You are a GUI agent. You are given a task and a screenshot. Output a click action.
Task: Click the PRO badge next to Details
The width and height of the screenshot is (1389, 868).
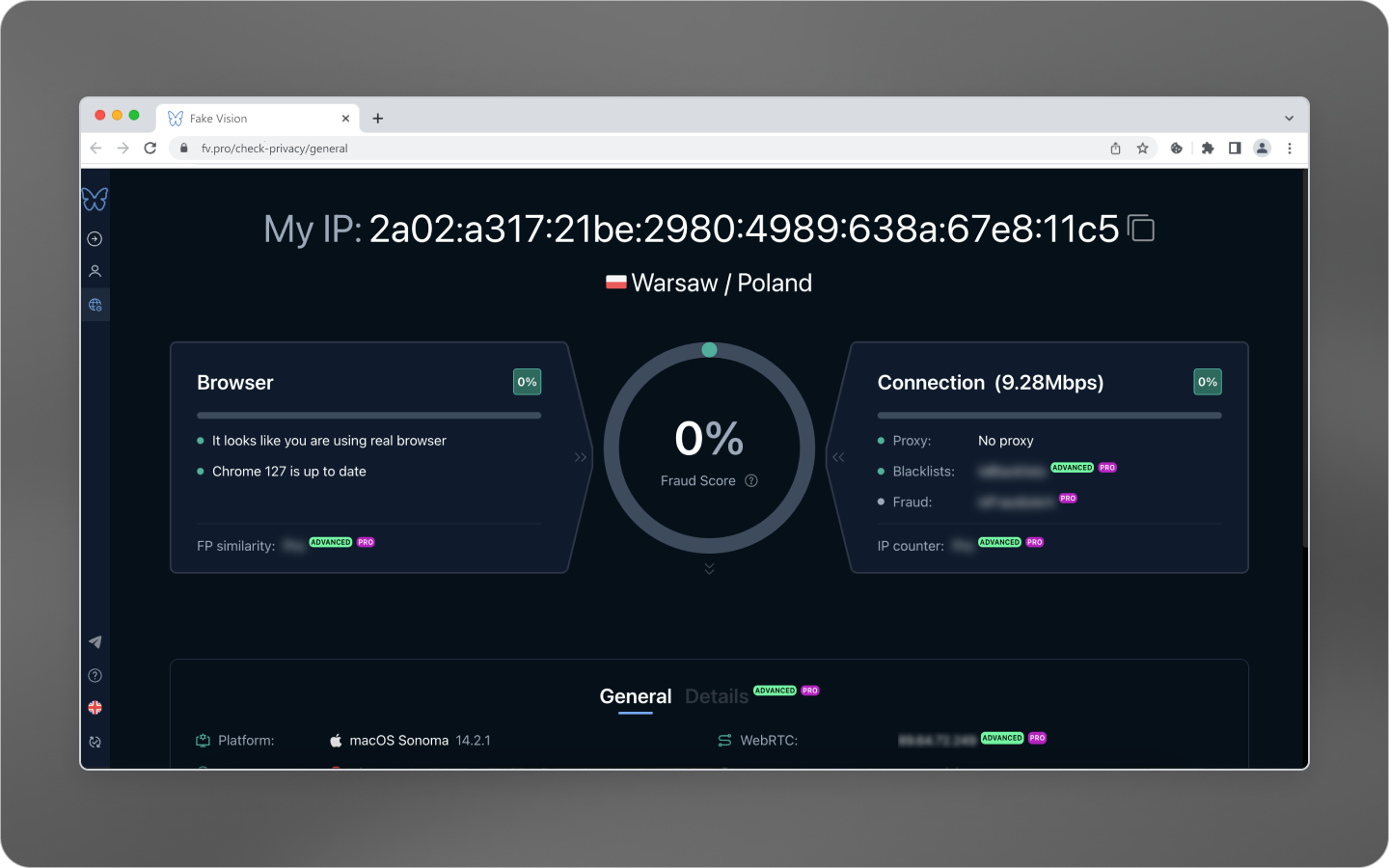point(809,691)
